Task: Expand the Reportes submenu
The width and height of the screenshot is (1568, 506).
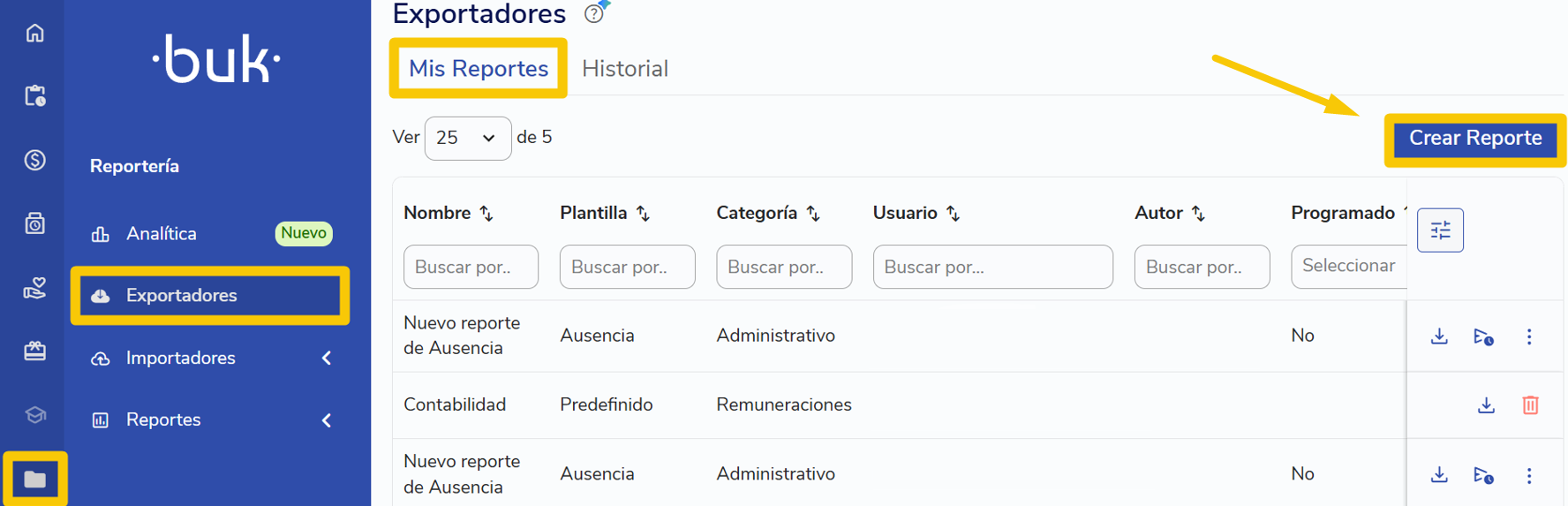Action: (x=327, y=420)
